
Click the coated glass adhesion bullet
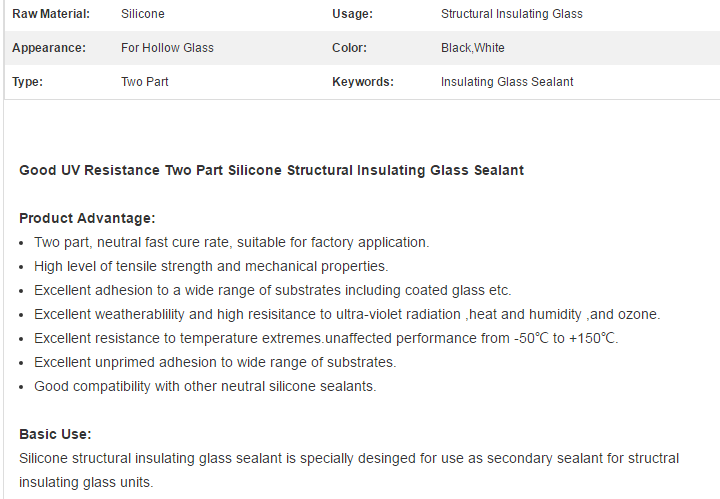coord(273,290)
